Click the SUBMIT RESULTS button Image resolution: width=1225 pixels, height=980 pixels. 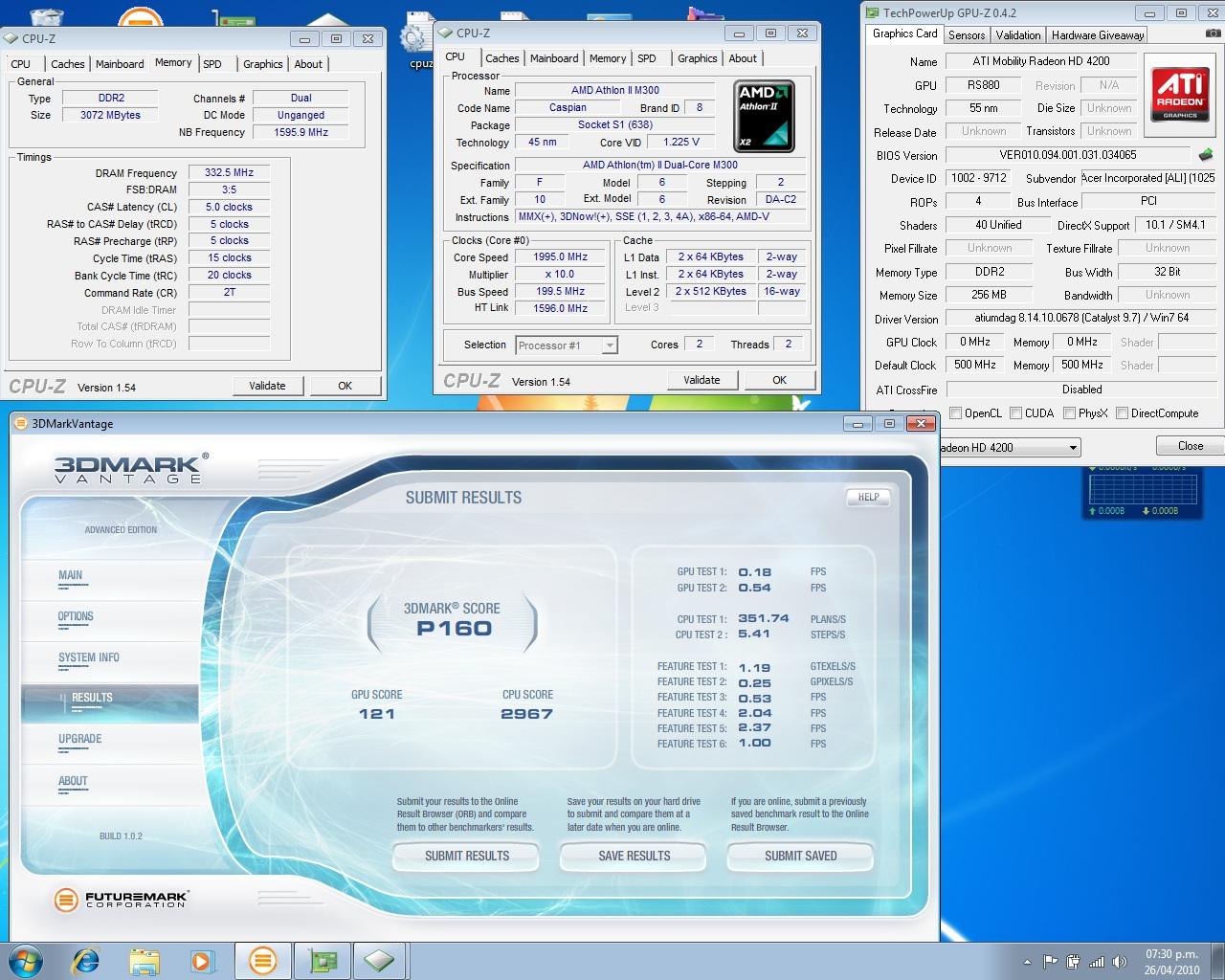tap(467, 856)
